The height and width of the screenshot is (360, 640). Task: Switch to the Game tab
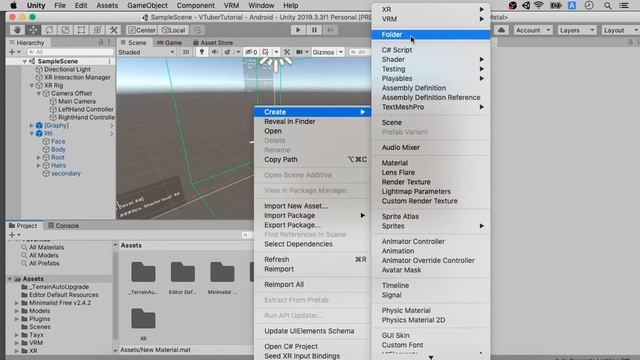169,42
